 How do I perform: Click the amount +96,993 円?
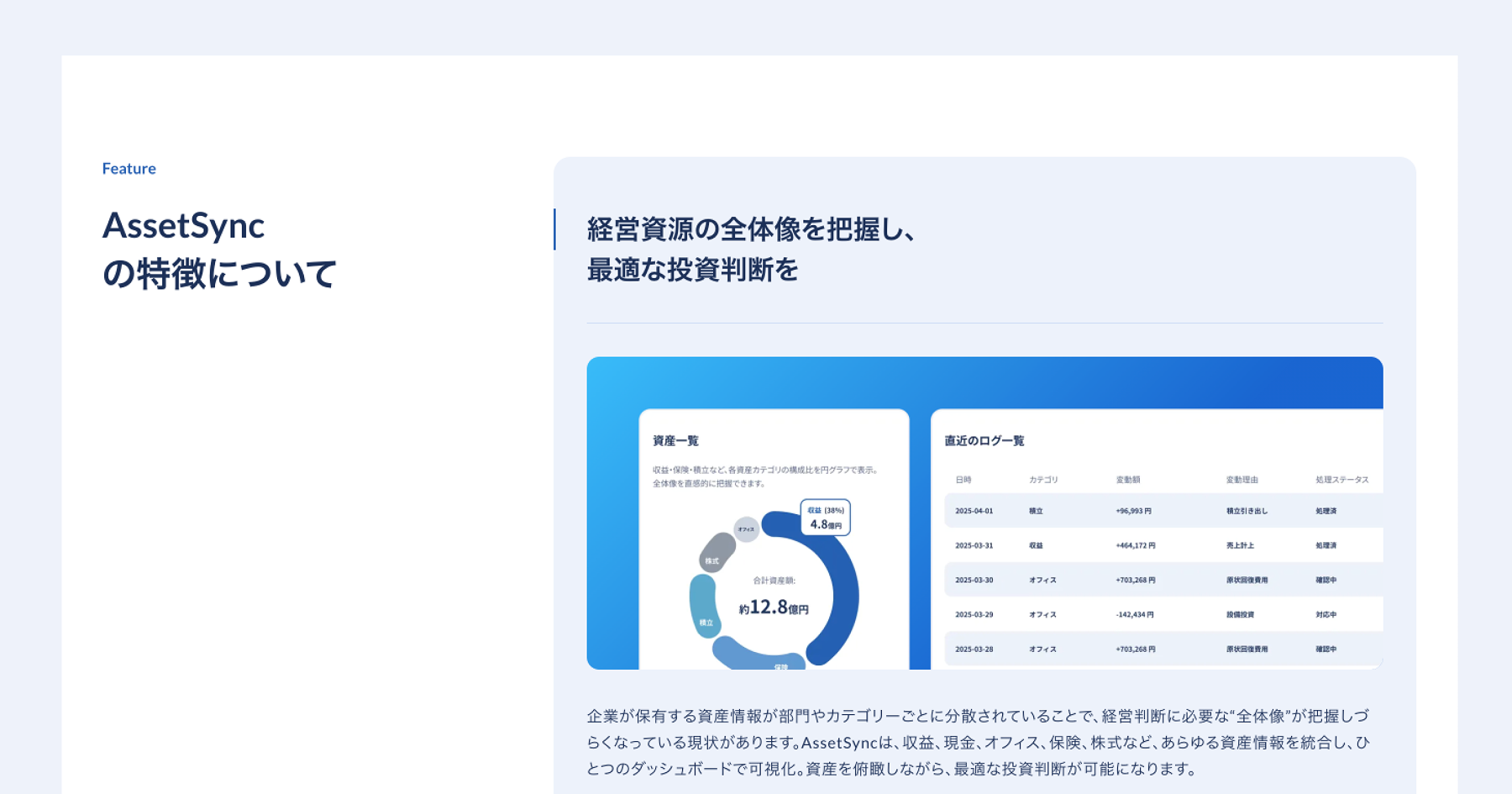point(1133,511)
